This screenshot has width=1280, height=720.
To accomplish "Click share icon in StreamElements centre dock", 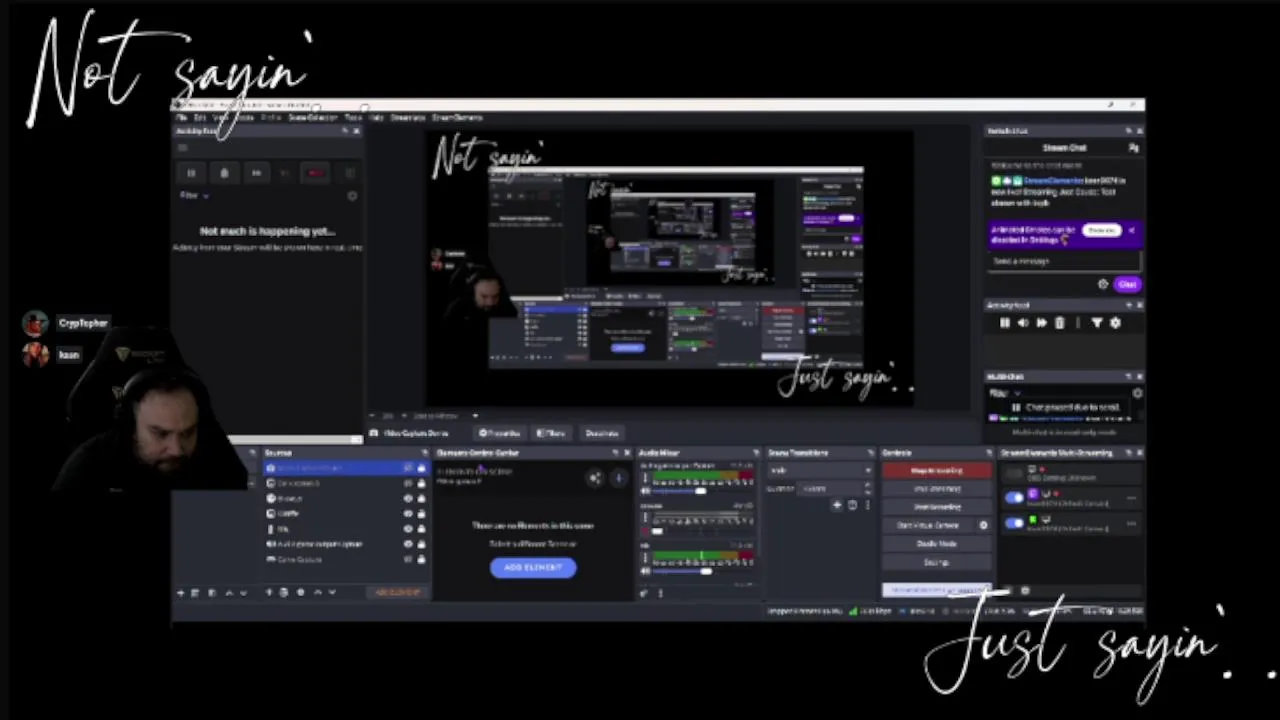I will point(595,479).
